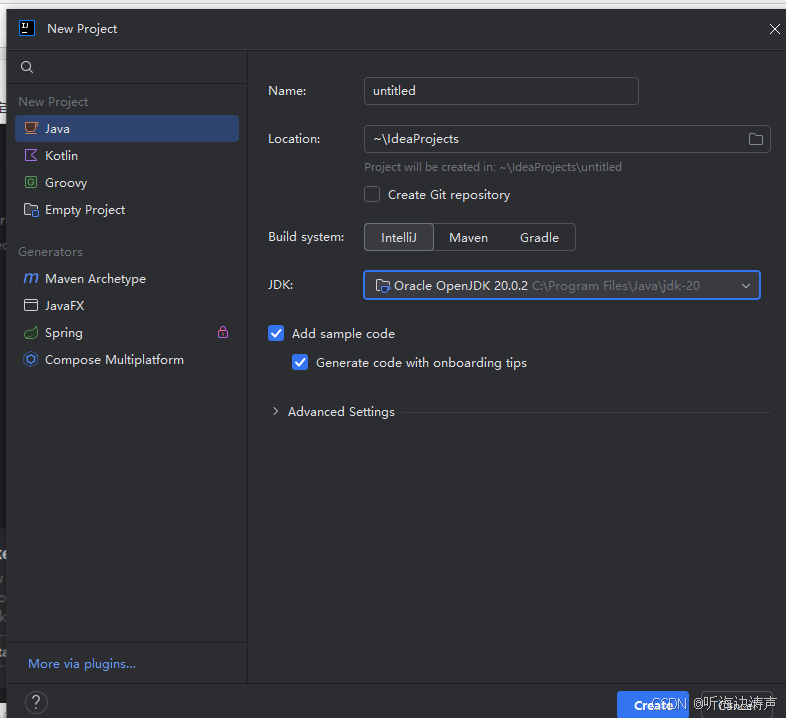Click the Create button
786x718 pixels.
[653, 705]
